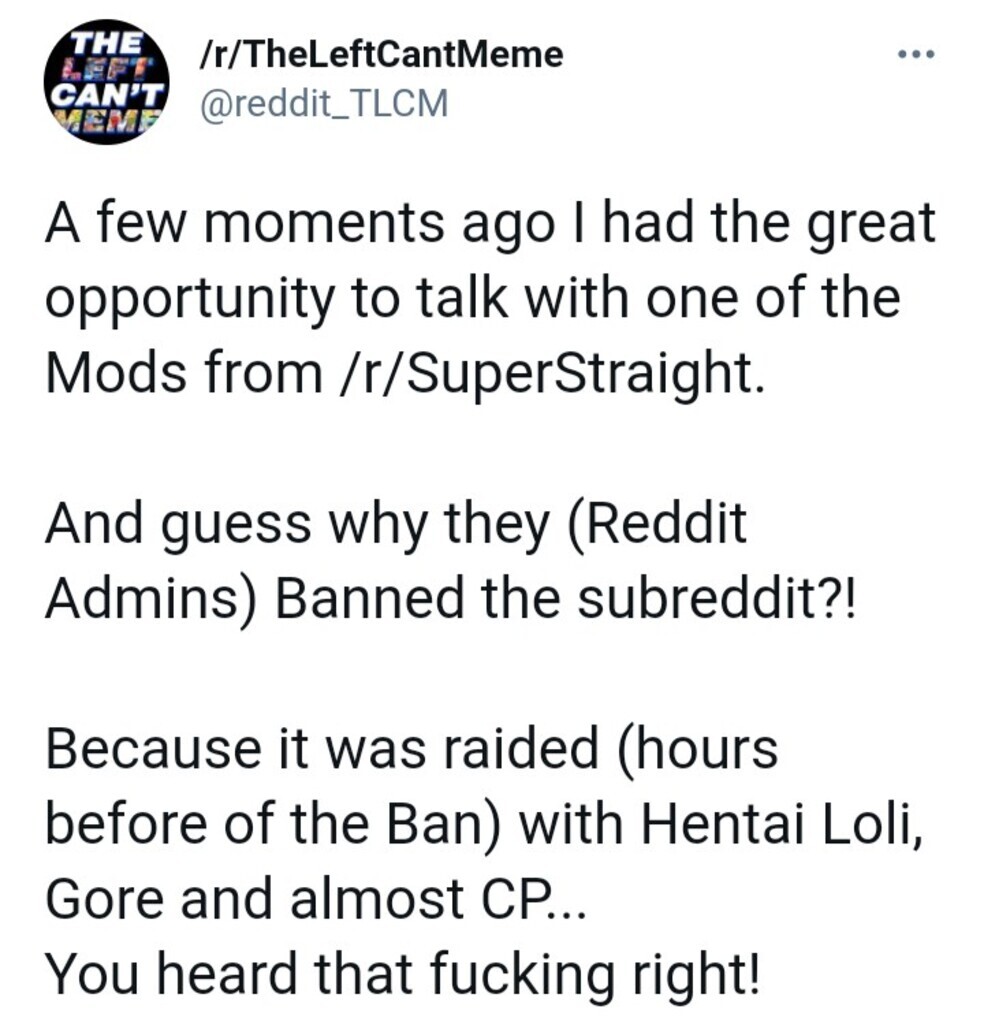Click the 'great' word ending first line

click(872, 225)
